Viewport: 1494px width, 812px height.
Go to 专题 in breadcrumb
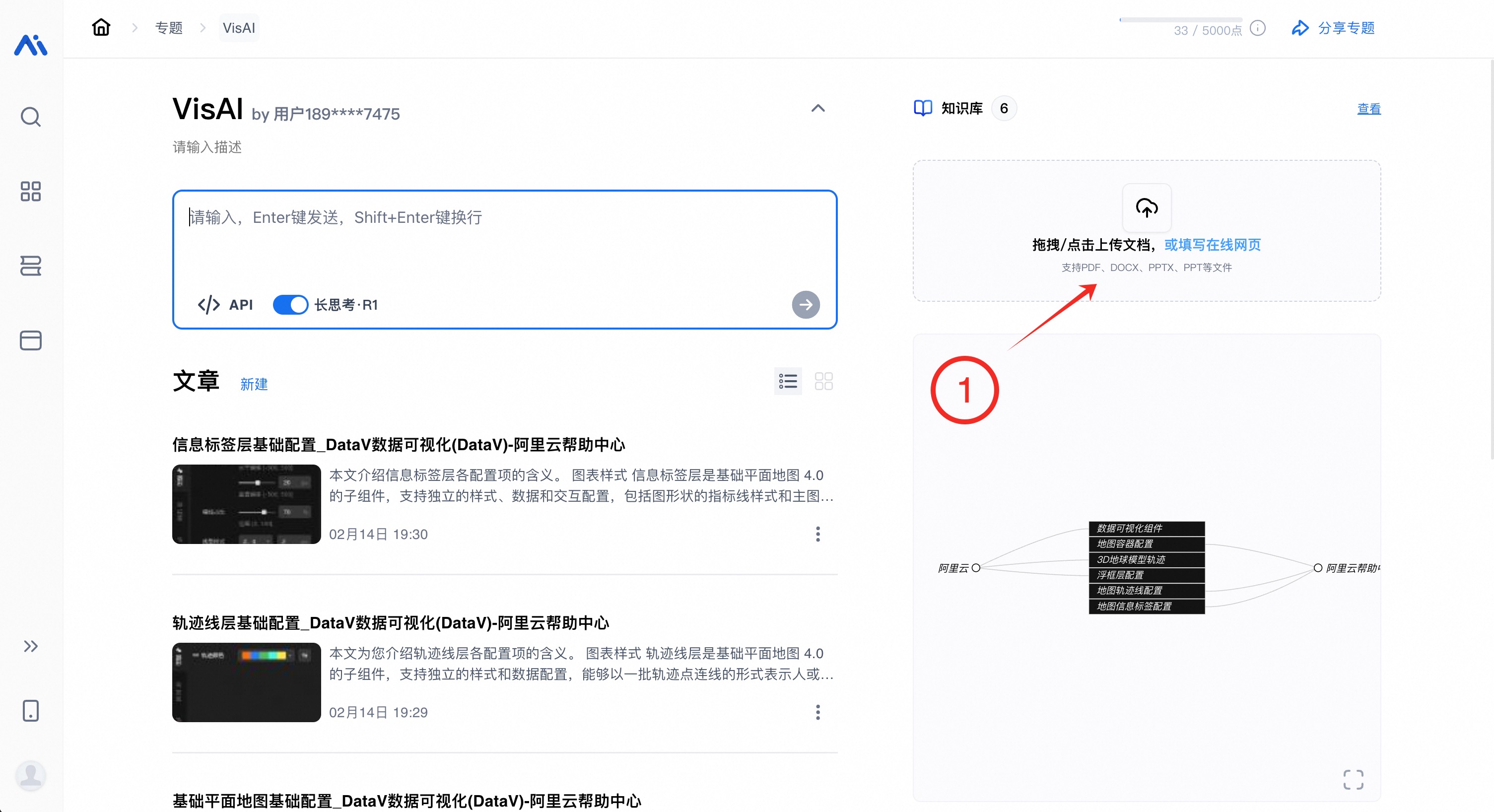pyautogui.click(x=169, y=28)
